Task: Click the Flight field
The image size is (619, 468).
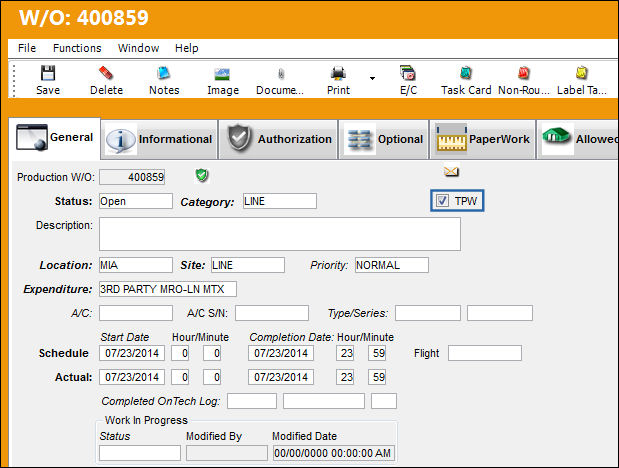Action: [485, 353]
